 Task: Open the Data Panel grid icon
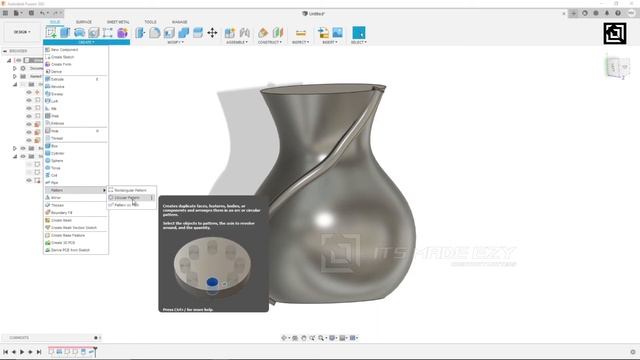(5, 13)
